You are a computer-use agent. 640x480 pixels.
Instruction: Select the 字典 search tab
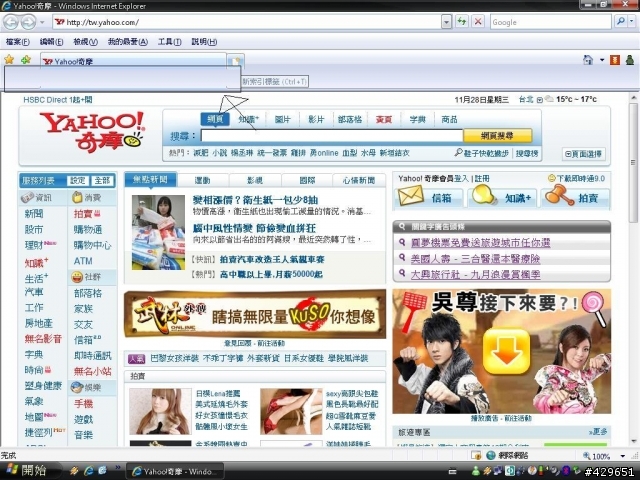coord(418,120)
